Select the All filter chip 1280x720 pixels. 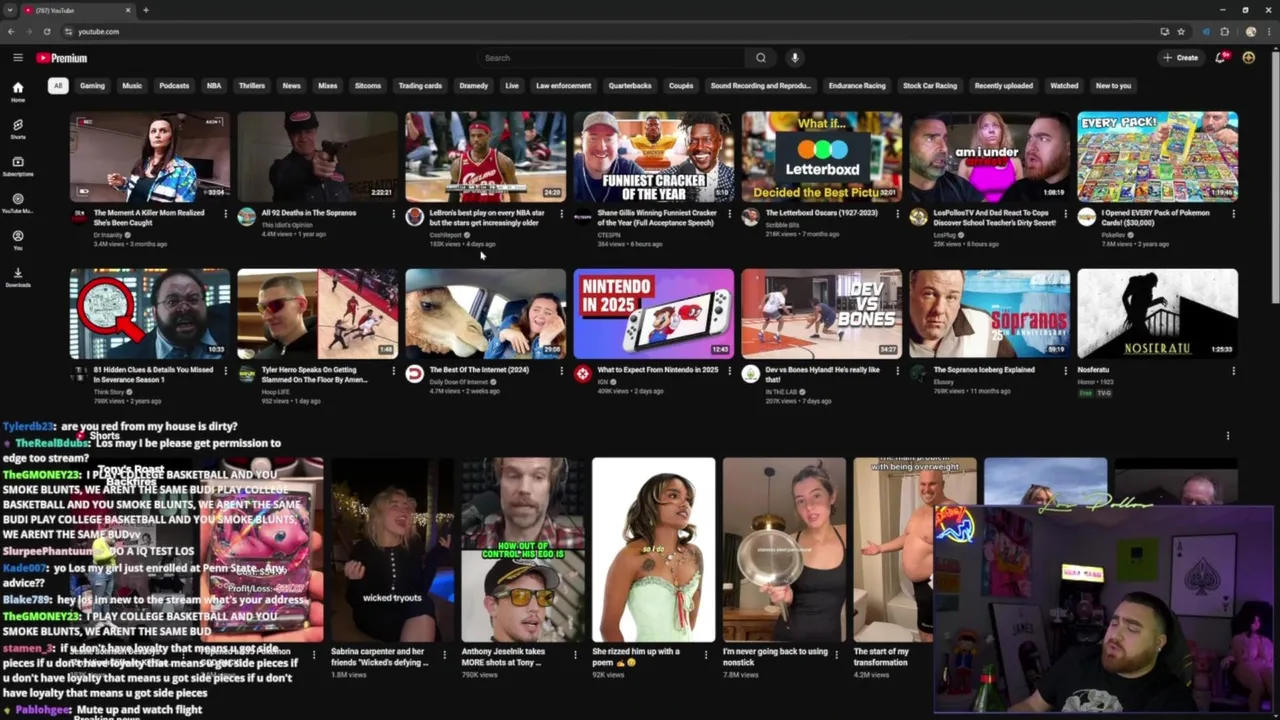(x=58, y=86)
